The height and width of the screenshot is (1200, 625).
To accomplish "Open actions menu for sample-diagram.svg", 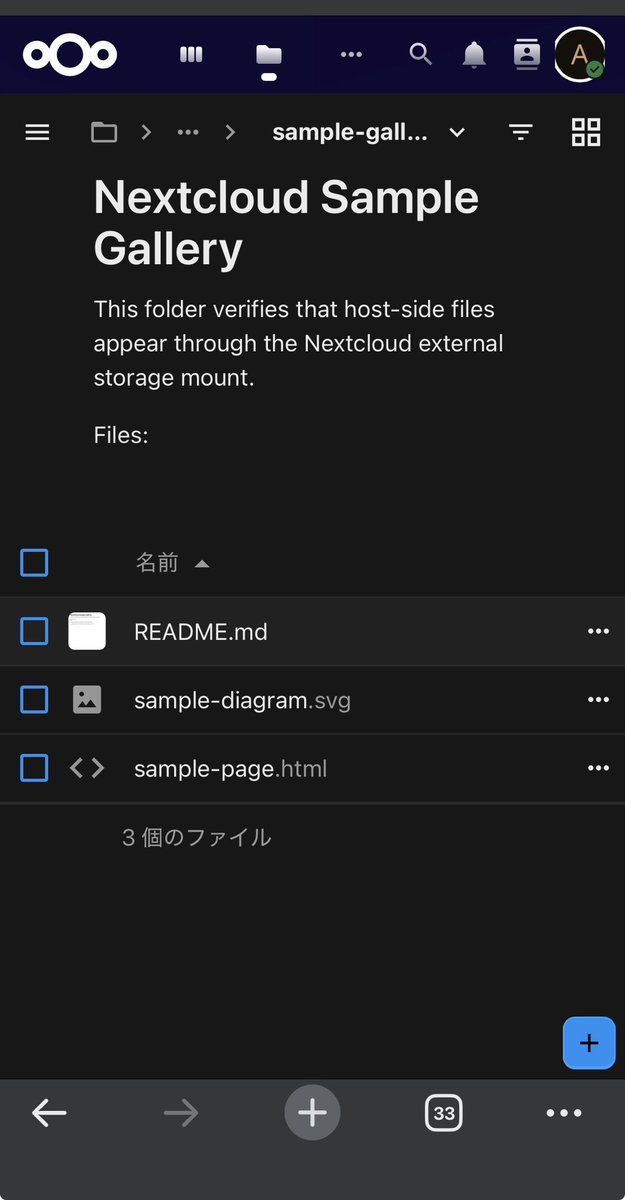I will [598, 699].
